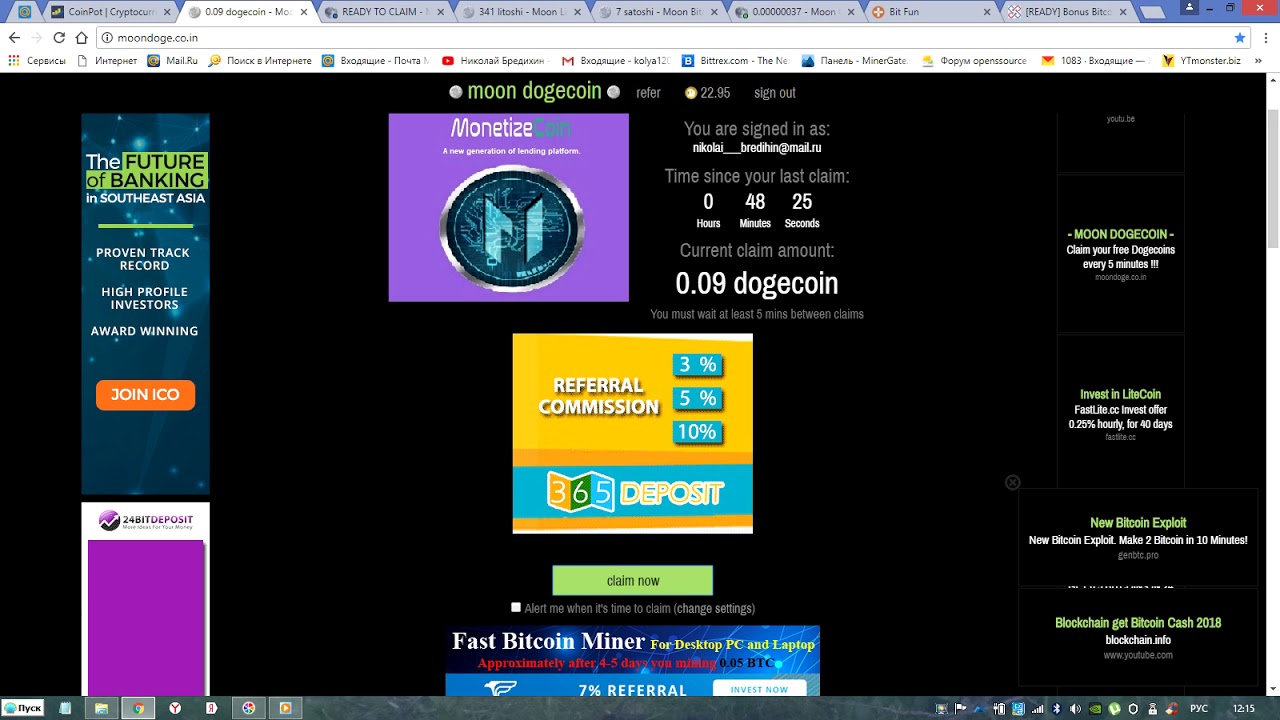Click the home icon in browser toolbar

(x=82, y=38)
